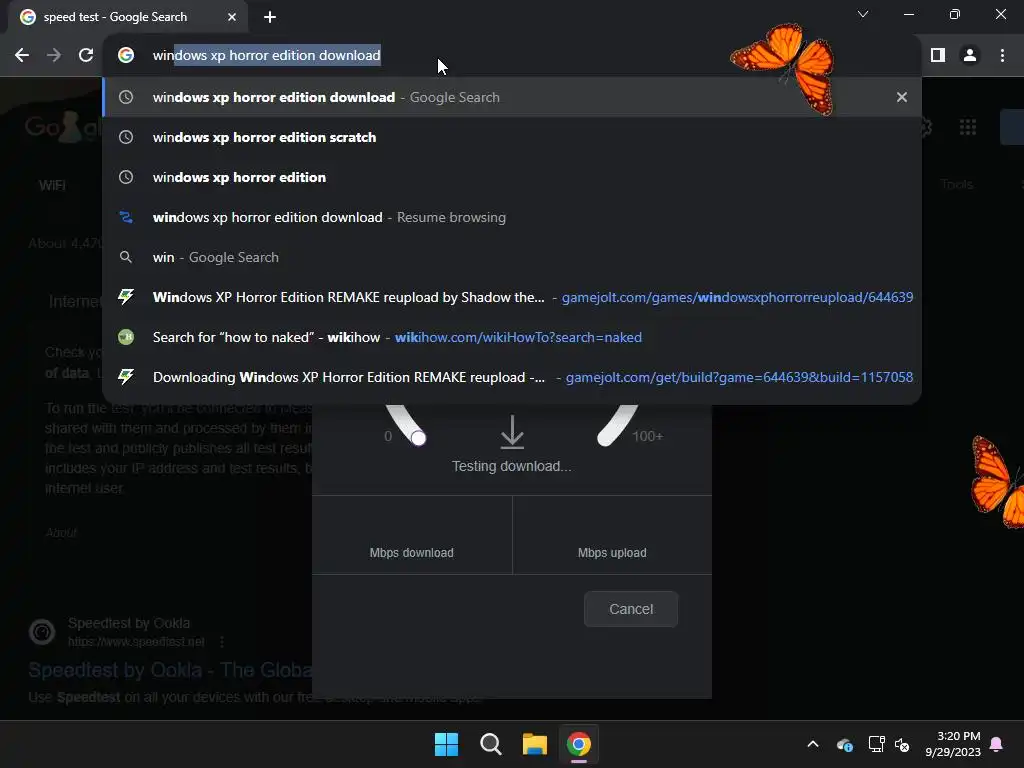The width and height of the screenshot is (1024, 768).
Task: Open the wikihow search suggestion
Action: (x=512, y=337)
